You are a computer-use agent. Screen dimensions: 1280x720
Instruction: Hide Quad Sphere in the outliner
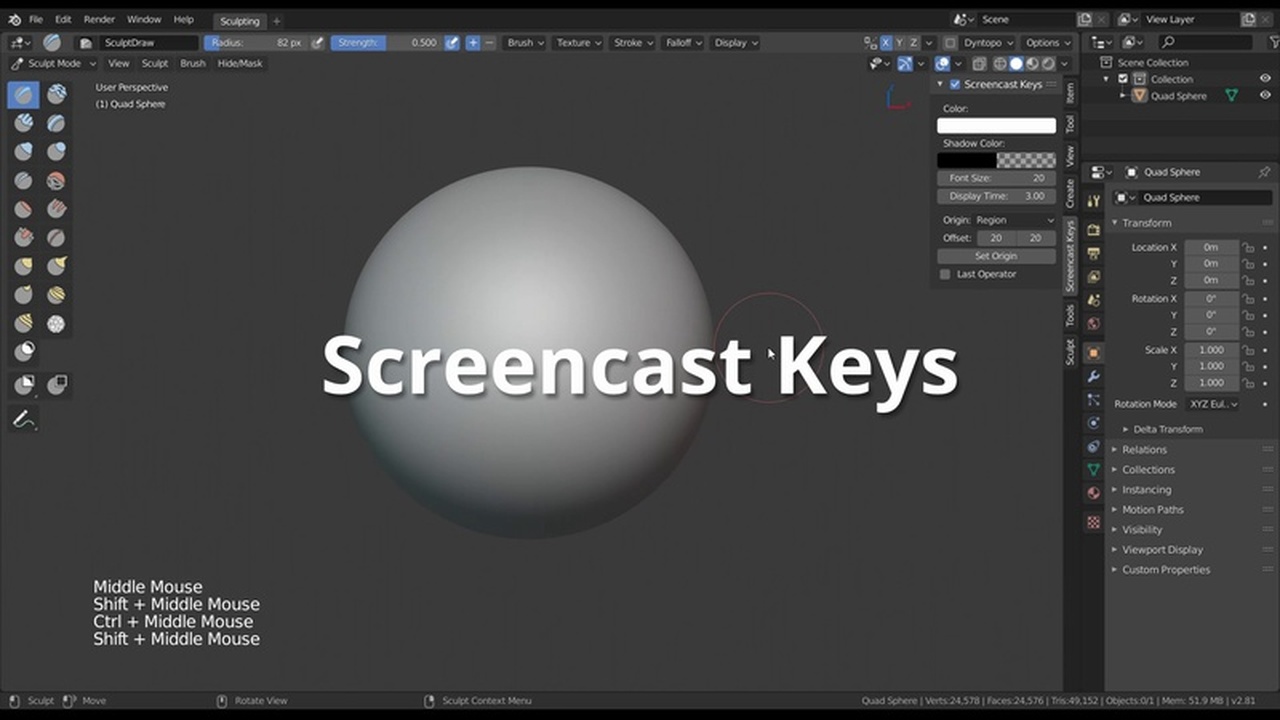pos(1265,96)
